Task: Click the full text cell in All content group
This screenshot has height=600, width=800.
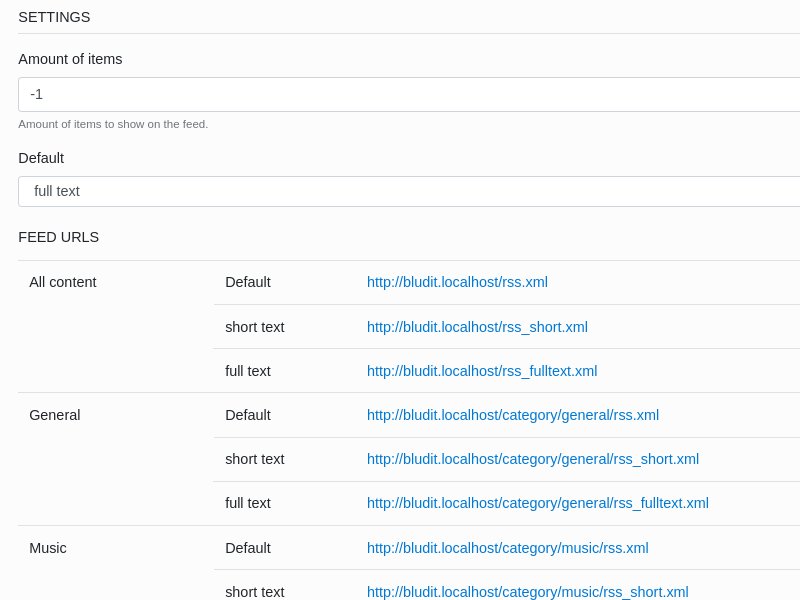Action: click(248, 371)
